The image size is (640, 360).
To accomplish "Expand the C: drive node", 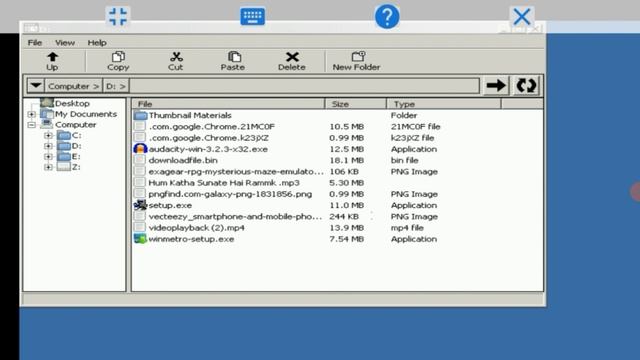I will 48,136.
